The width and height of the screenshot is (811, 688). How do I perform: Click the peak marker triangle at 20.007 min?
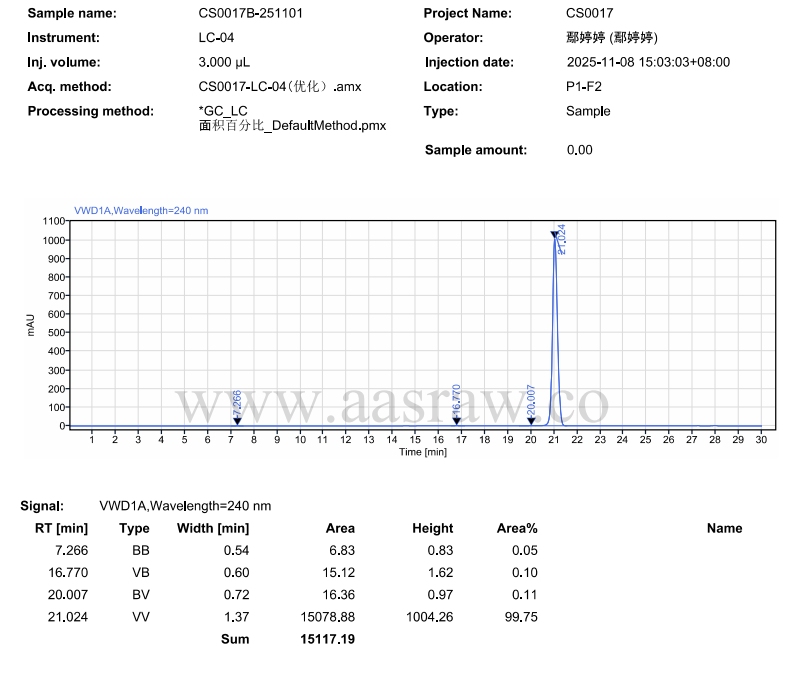(531, 421)
